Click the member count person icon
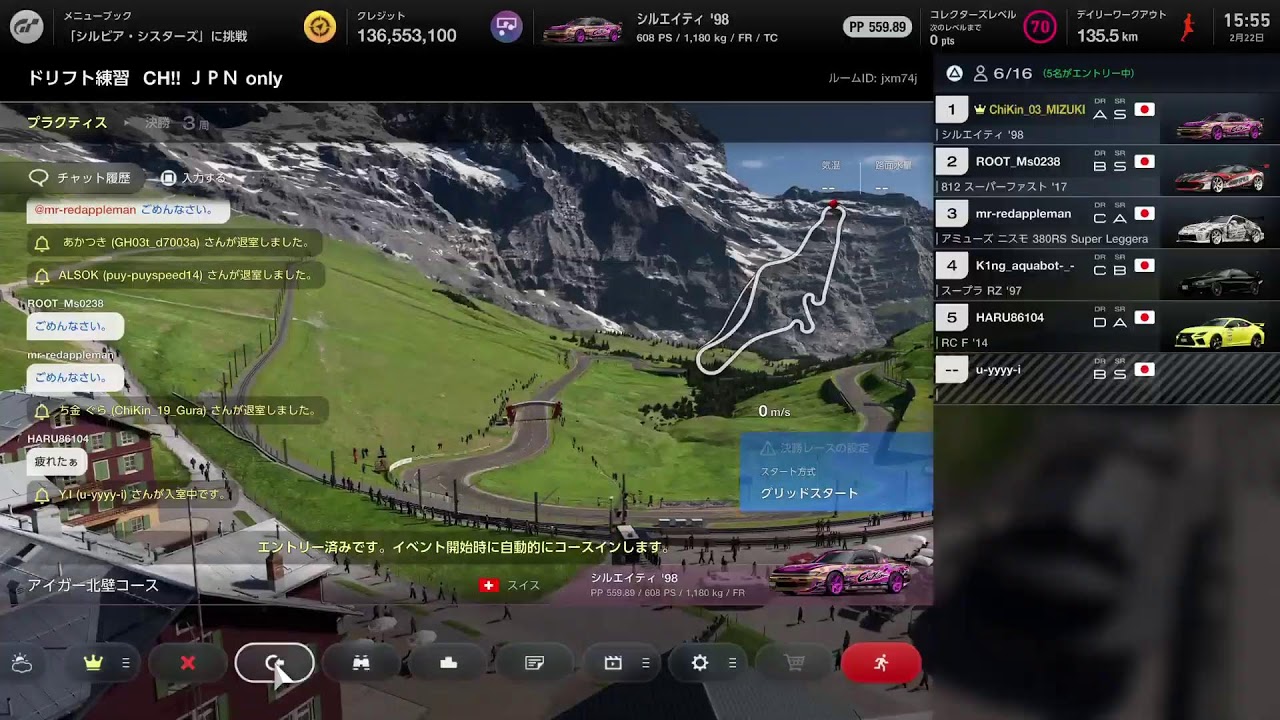 coord(981,73)
